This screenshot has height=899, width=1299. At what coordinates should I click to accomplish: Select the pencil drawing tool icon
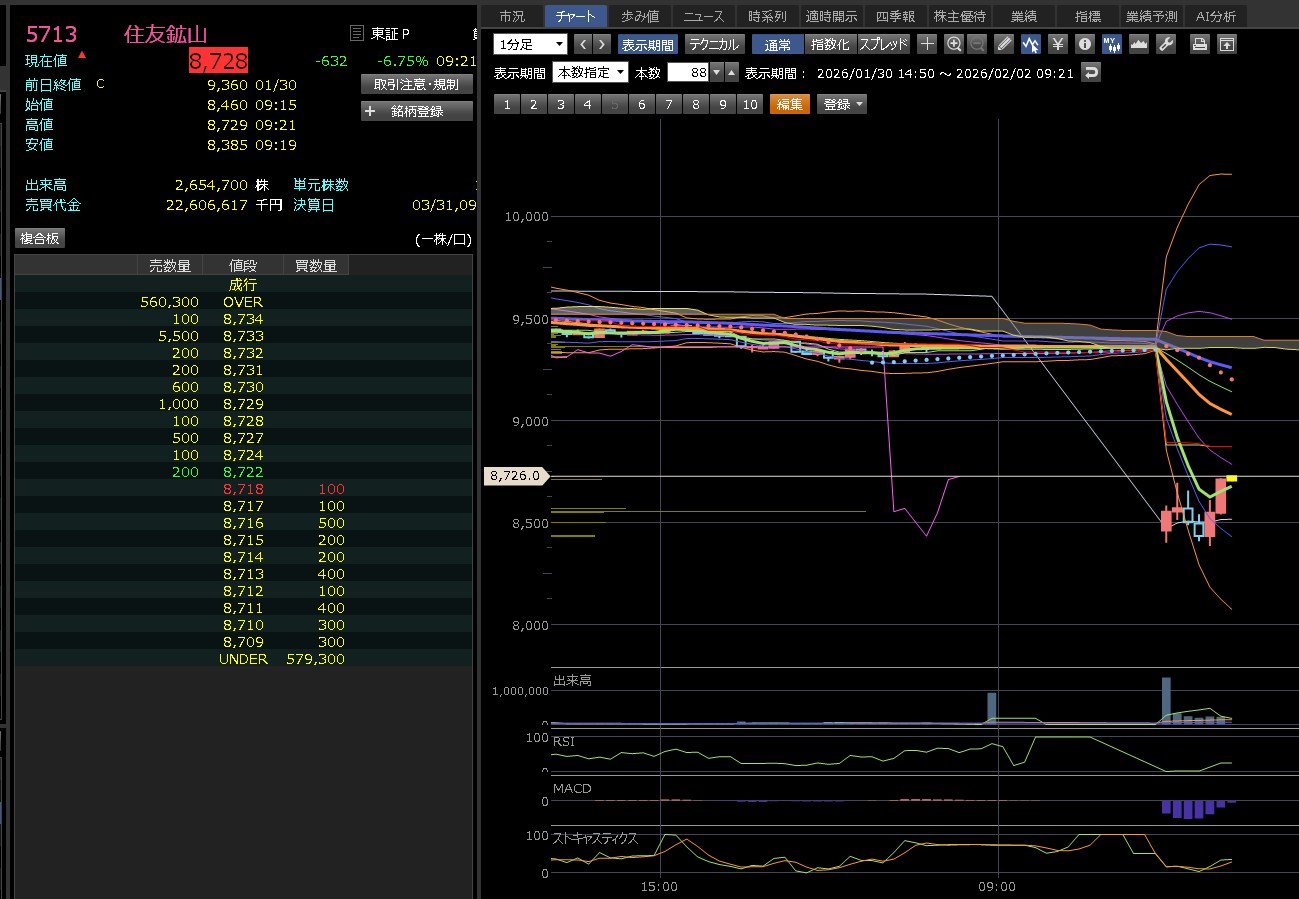click(x=1004, y=44)
